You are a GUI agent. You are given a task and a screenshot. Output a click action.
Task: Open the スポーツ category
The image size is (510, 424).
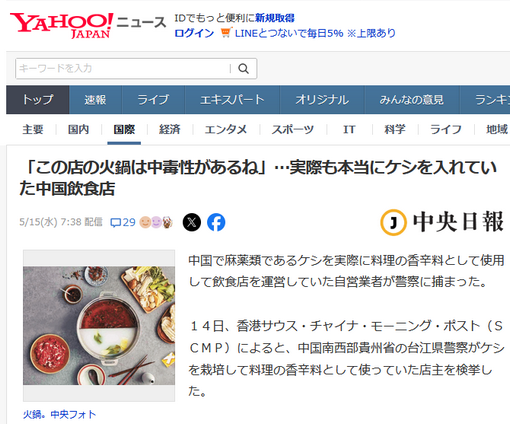pyautogui.click(x=293, y=129)
